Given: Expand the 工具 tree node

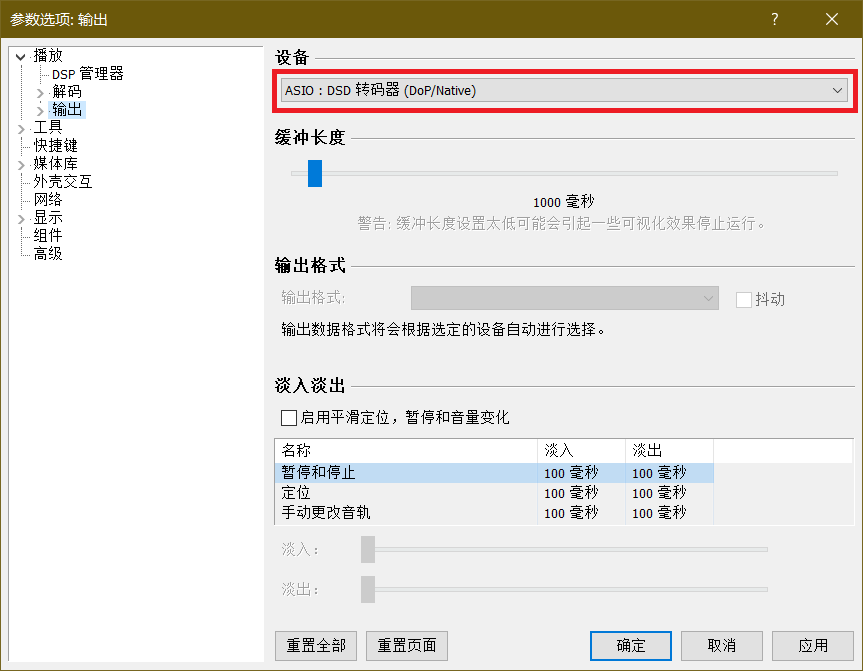Looking at the screenshot, I should 21,128.
